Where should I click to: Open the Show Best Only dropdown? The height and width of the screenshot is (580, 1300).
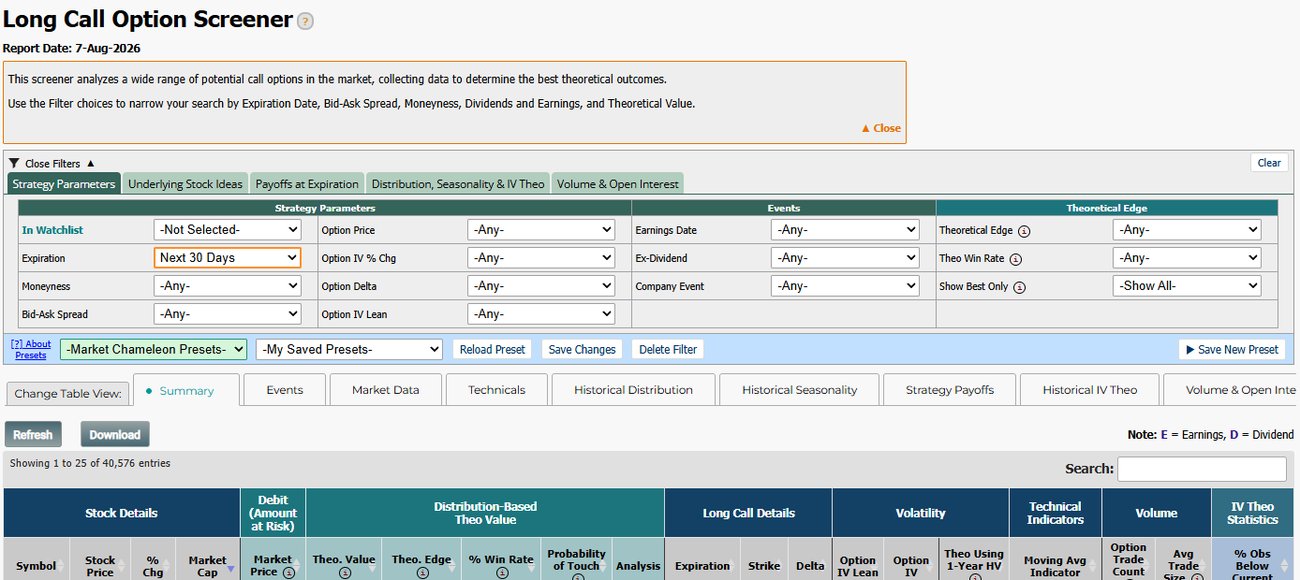[1187, 286]
